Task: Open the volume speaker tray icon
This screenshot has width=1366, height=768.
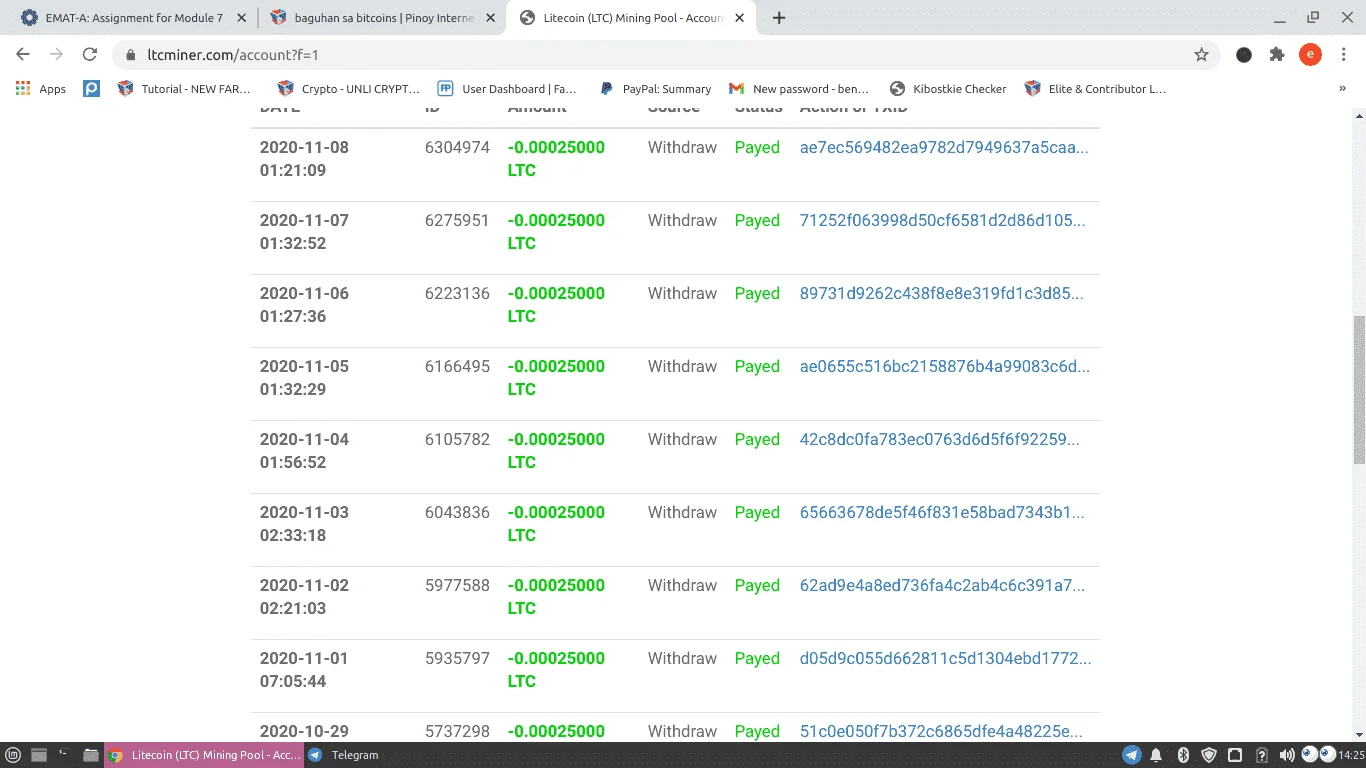Action: point(1287,755)
